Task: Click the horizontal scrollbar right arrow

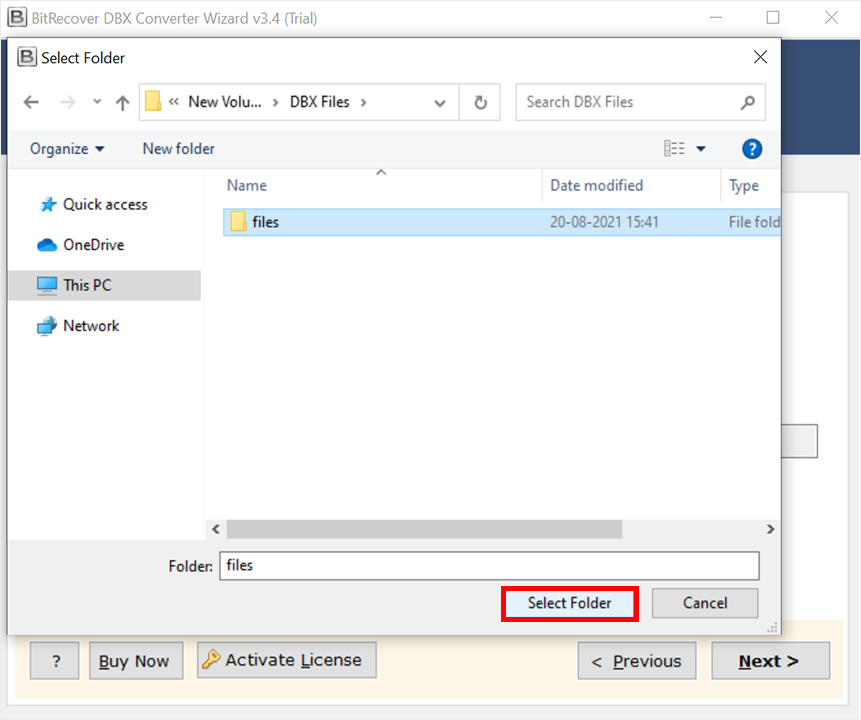Action: click(770, 529)
